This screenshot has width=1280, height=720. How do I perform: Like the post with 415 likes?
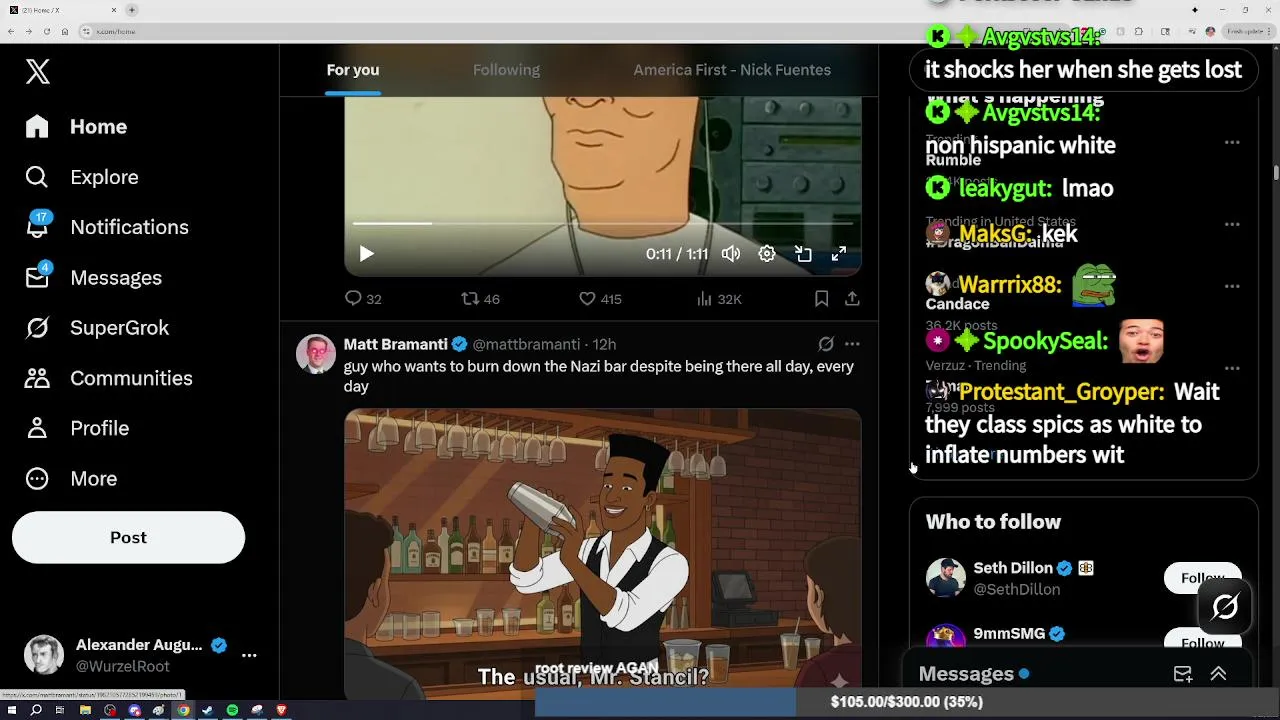(588, 298)
